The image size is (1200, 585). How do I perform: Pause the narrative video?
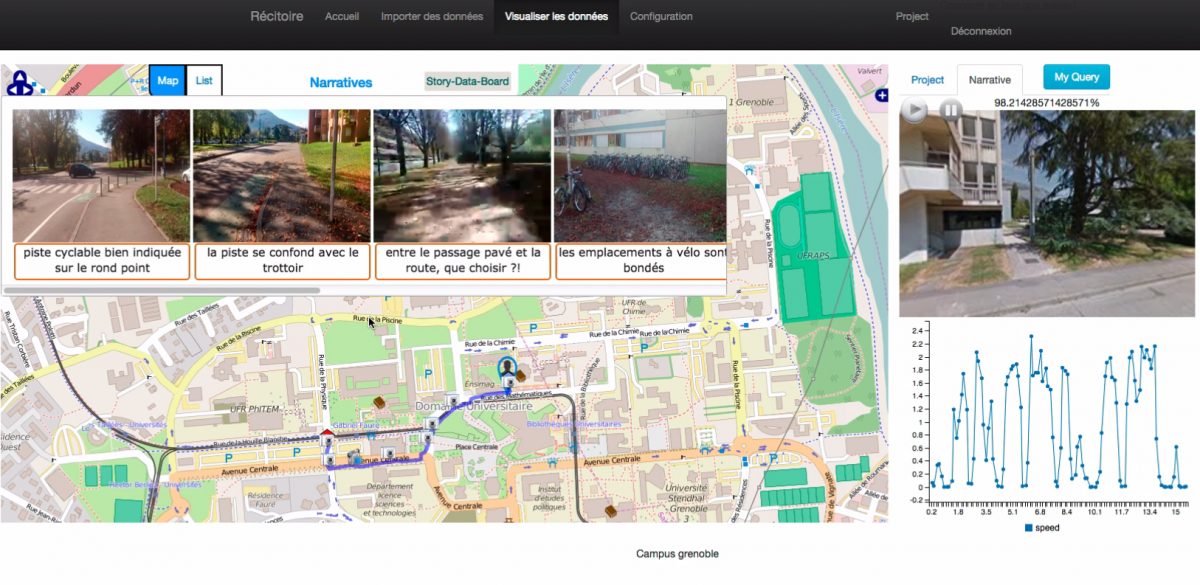point(951,110)
